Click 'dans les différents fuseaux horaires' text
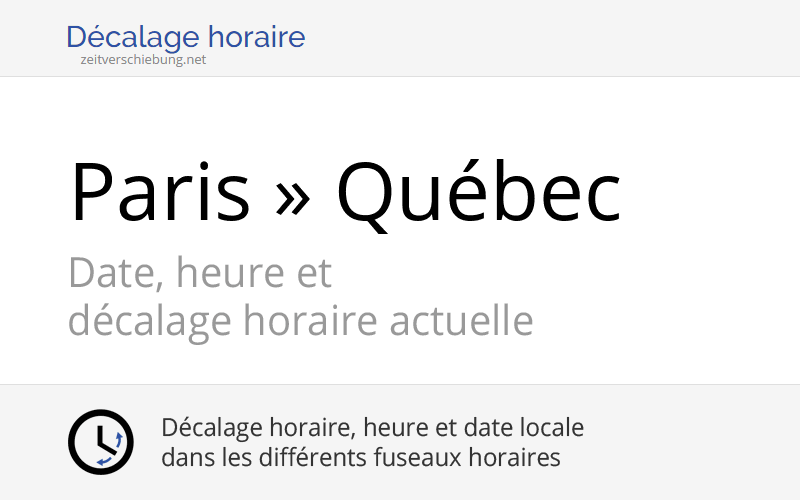Screen dimensions: 800x500 360,458
